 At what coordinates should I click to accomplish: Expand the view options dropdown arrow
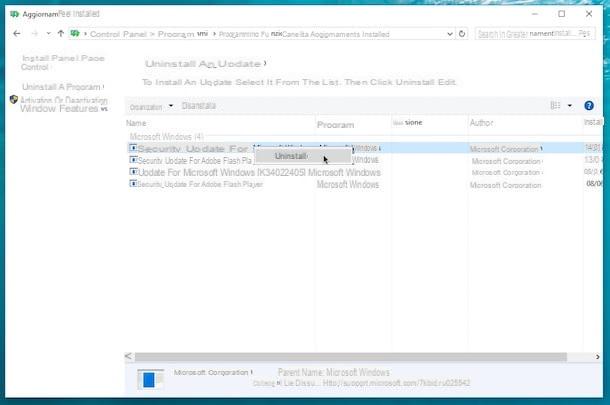point(570,106)
